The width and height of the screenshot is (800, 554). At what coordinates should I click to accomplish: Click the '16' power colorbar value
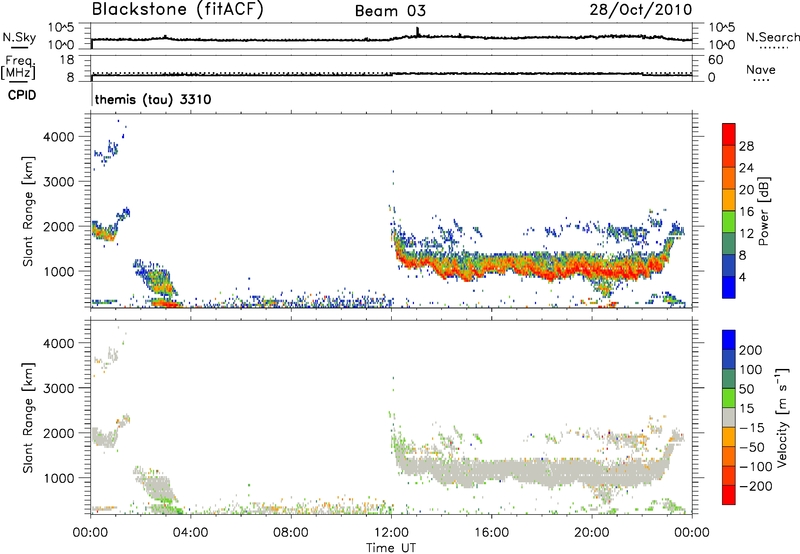click(746, 212)
